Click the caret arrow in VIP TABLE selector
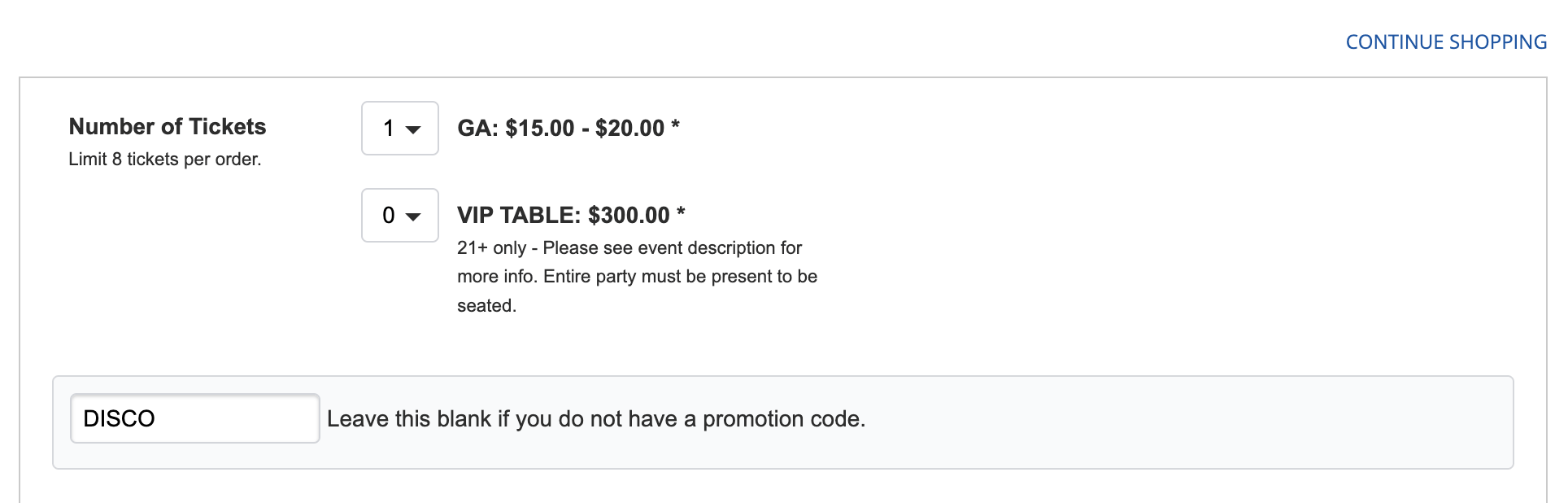Viewport: 1568px width, 503px height. tap(413, 217)
